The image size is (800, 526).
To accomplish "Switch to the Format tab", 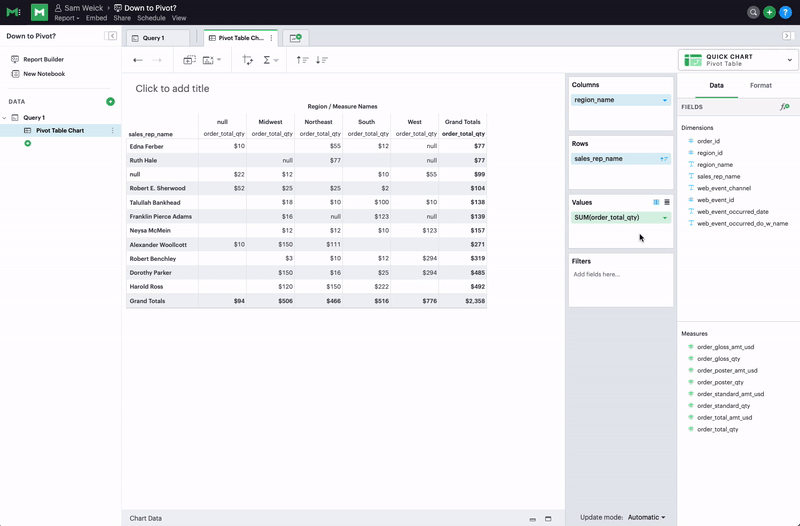I will (x=760, y=86).
